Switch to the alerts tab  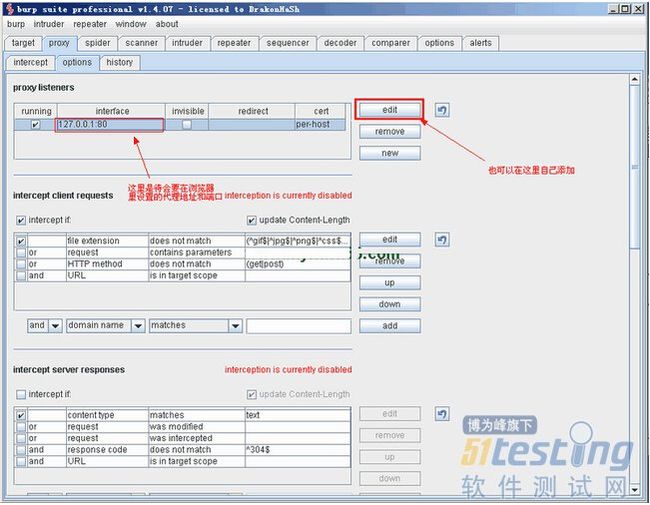point(480,43)
